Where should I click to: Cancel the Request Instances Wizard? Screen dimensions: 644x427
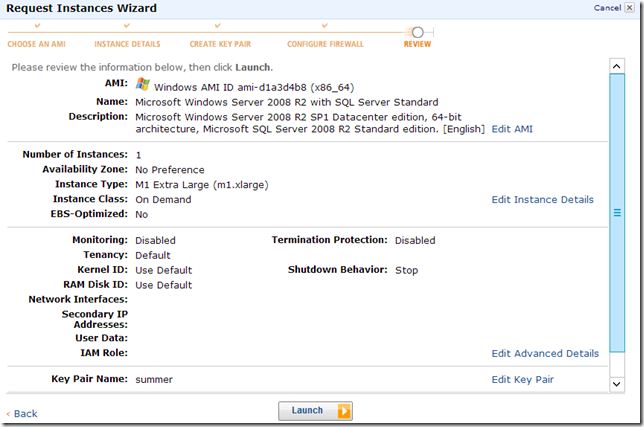(x=607, y=8)
